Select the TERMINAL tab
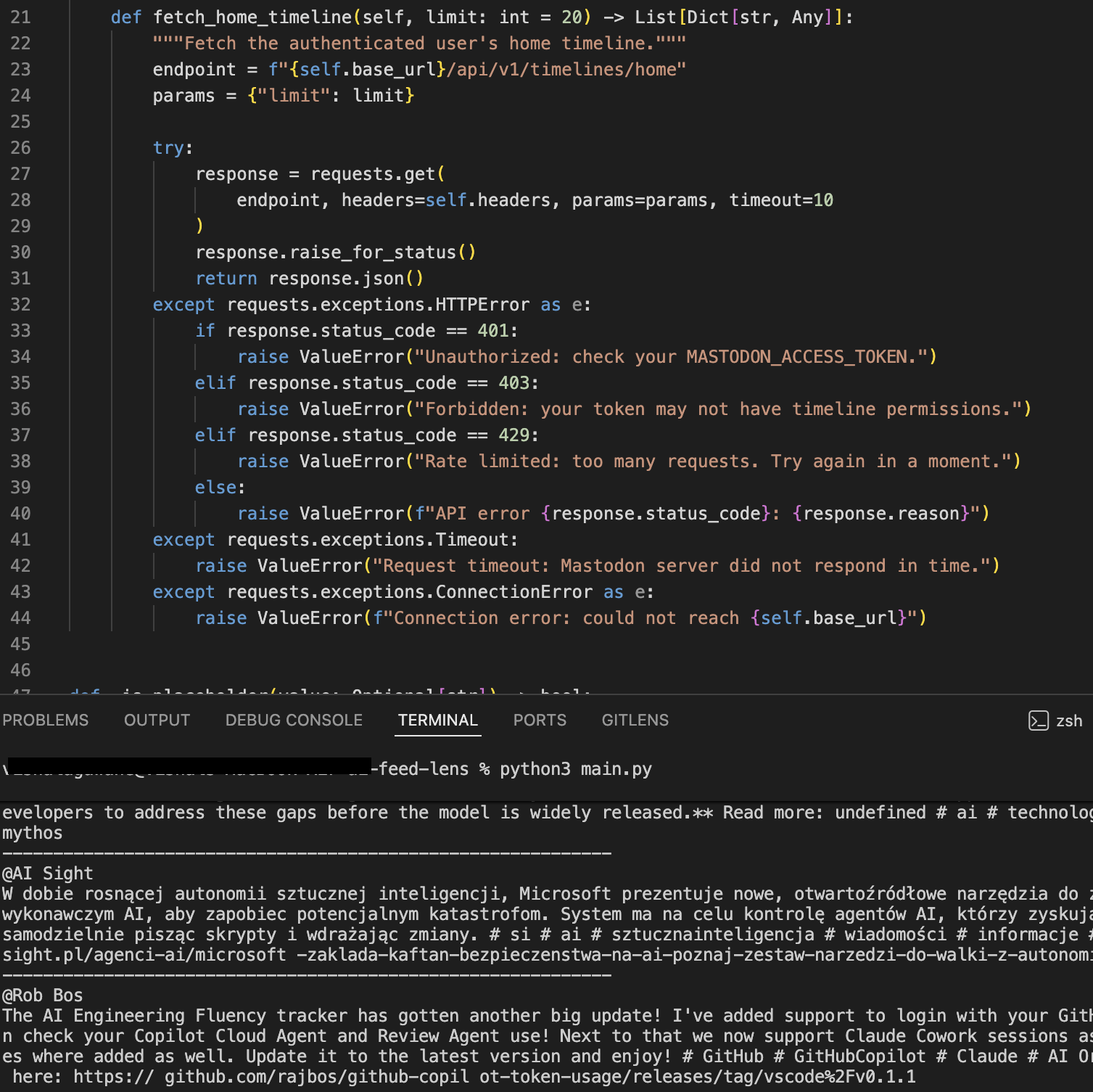Screen dimensions: 1093x1092 coord(437,720)
